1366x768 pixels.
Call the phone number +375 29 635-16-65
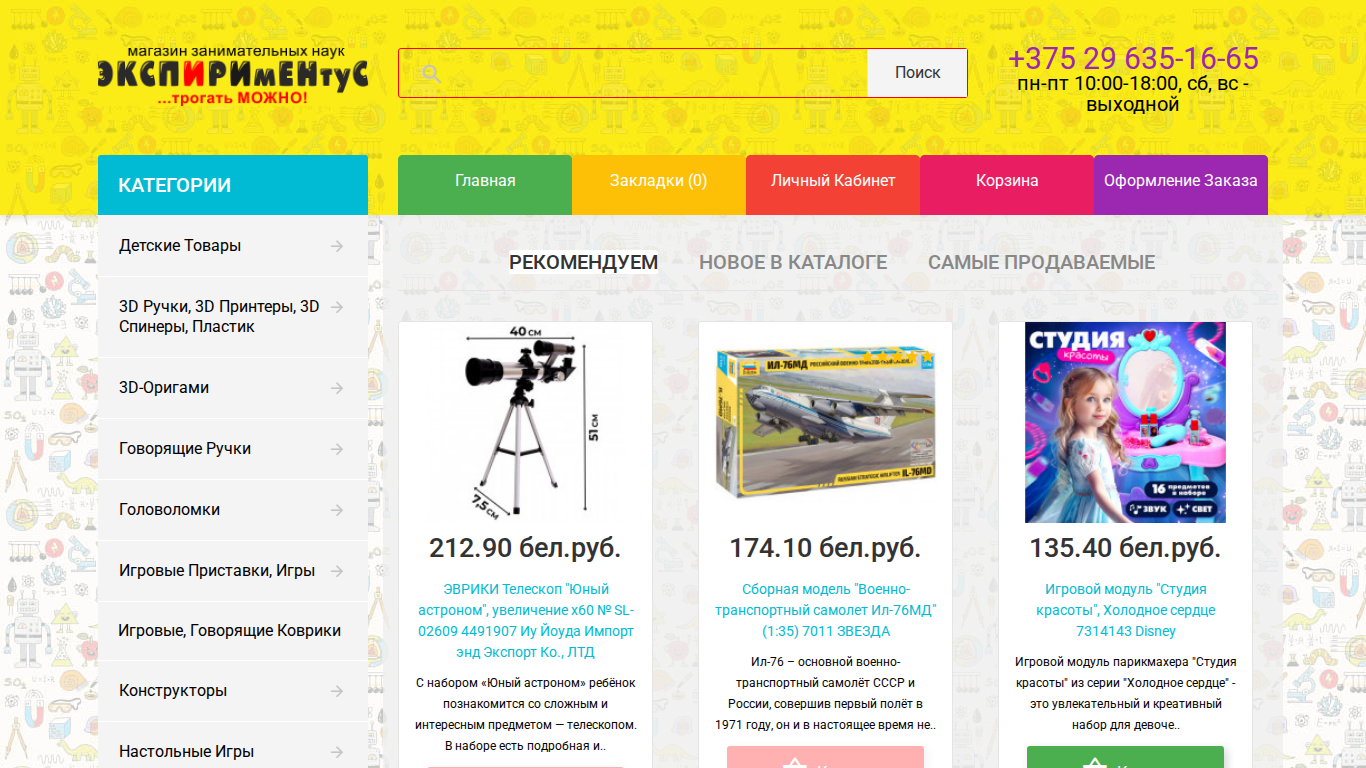point(1133,58)
